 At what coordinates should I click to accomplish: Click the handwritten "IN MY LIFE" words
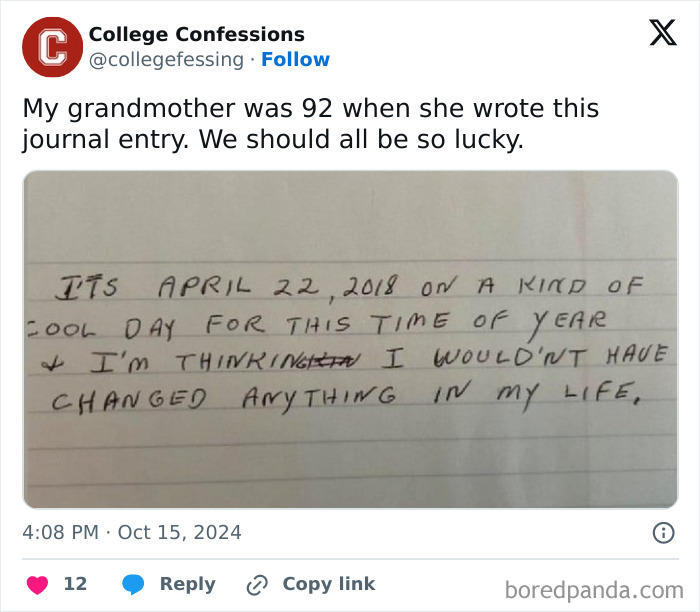click(545, 397)
